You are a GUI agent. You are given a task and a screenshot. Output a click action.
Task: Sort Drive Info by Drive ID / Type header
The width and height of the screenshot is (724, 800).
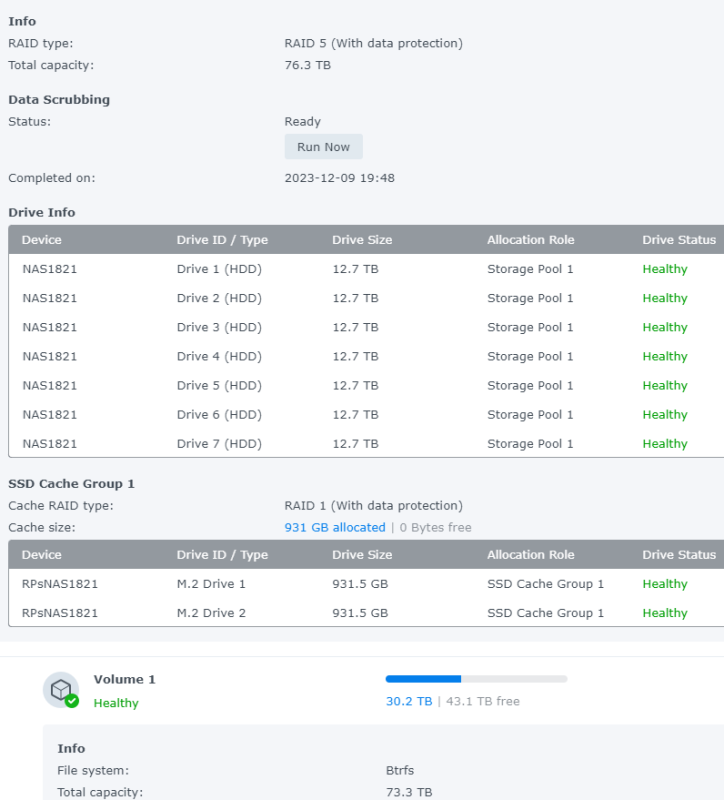tap(222, 240)
